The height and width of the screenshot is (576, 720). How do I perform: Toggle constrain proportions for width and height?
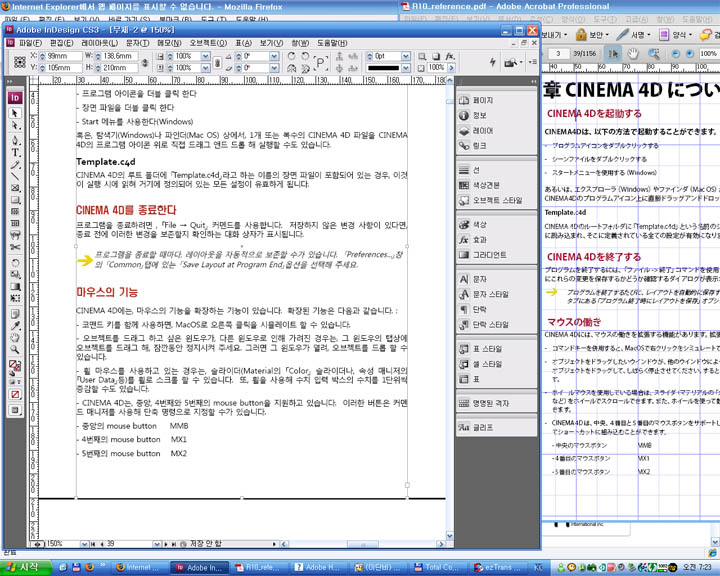tap(145, 62)
